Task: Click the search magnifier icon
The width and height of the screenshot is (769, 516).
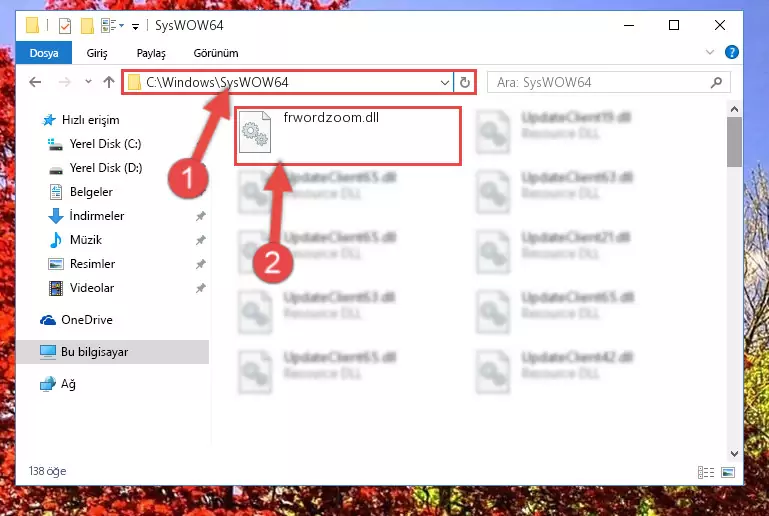Action: click(x=716, y=82)
